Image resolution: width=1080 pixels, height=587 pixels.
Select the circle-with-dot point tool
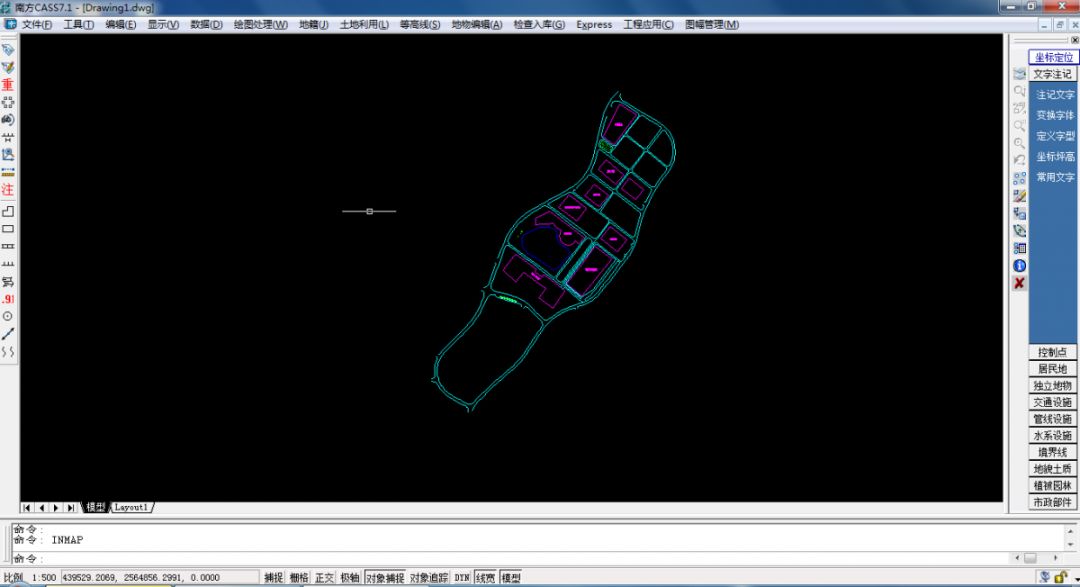coord(8,316)
